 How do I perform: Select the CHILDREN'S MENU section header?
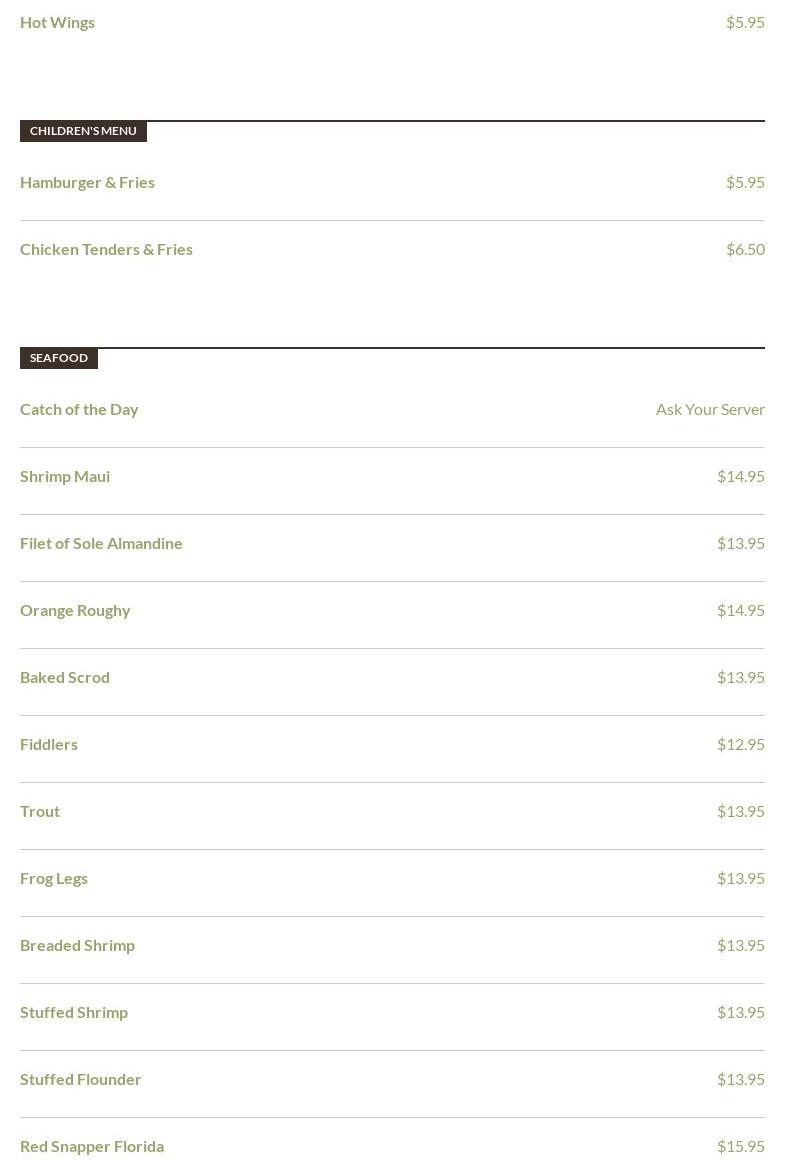click(83, 131)
